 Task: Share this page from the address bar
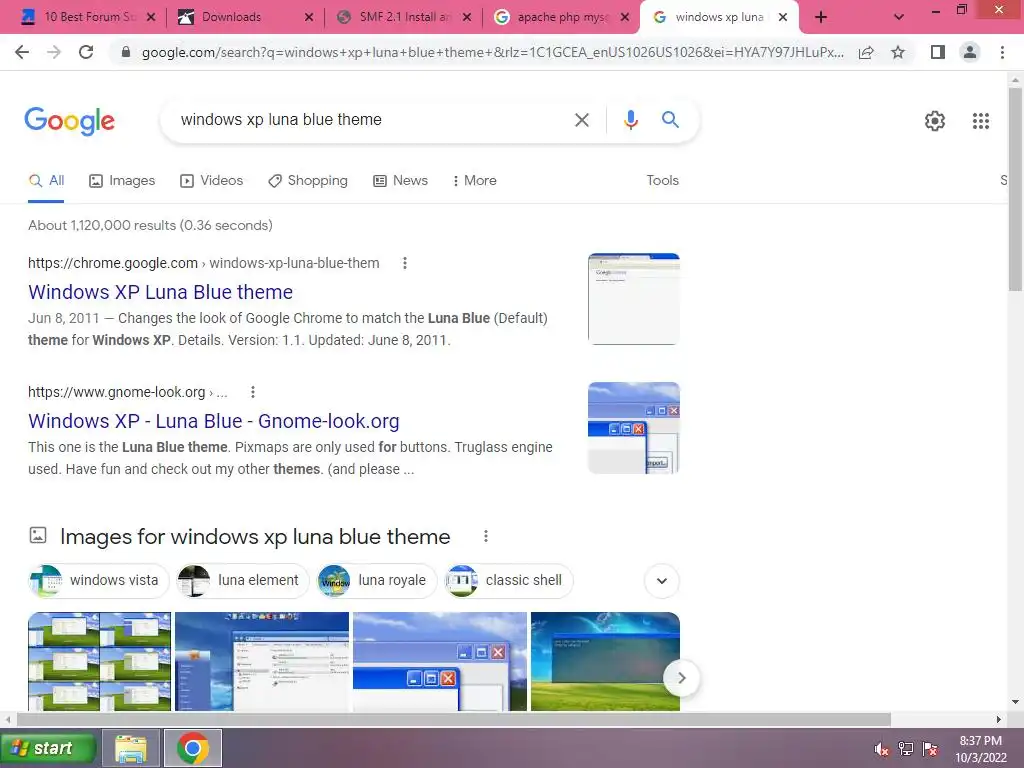[866, 52]
